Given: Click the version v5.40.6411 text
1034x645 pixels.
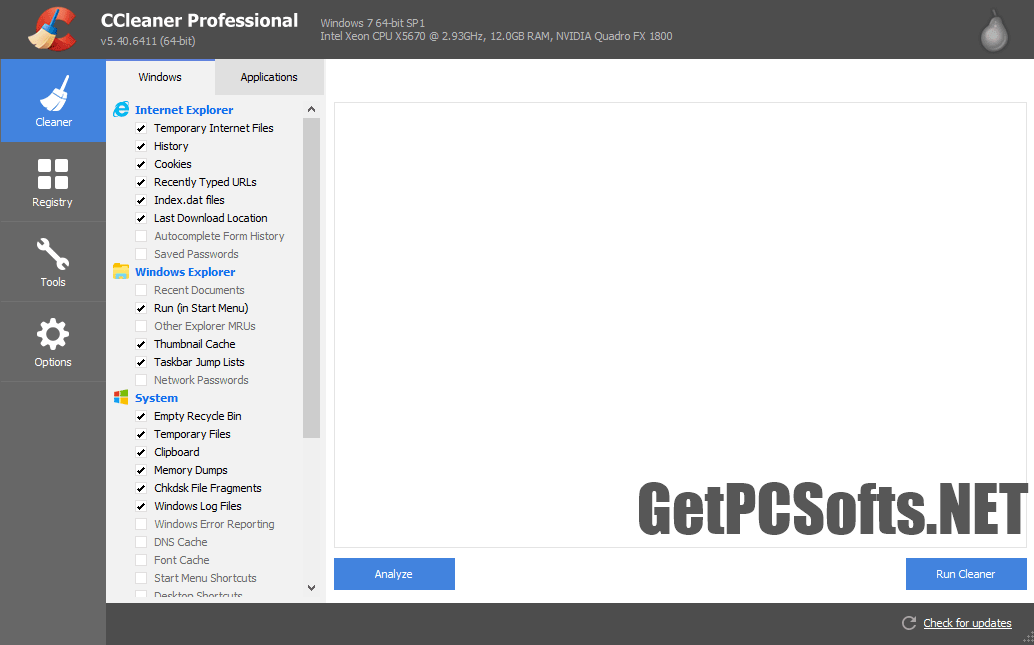Looking at the screenshot, I should coord(148,41).
